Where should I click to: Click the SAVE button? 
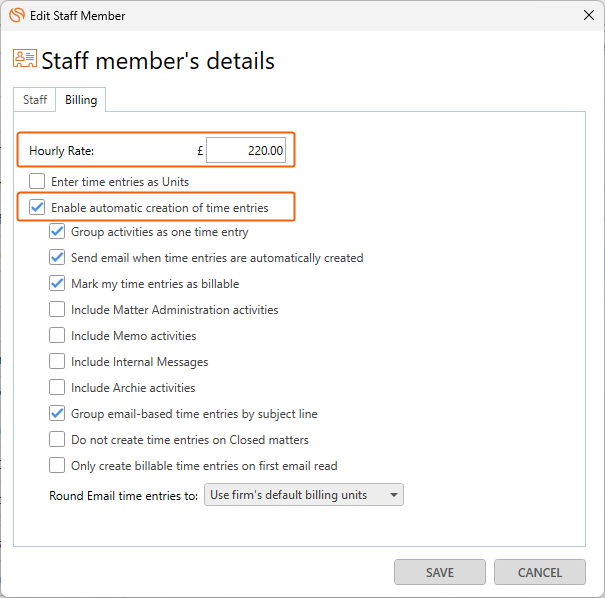click(439, 572)
